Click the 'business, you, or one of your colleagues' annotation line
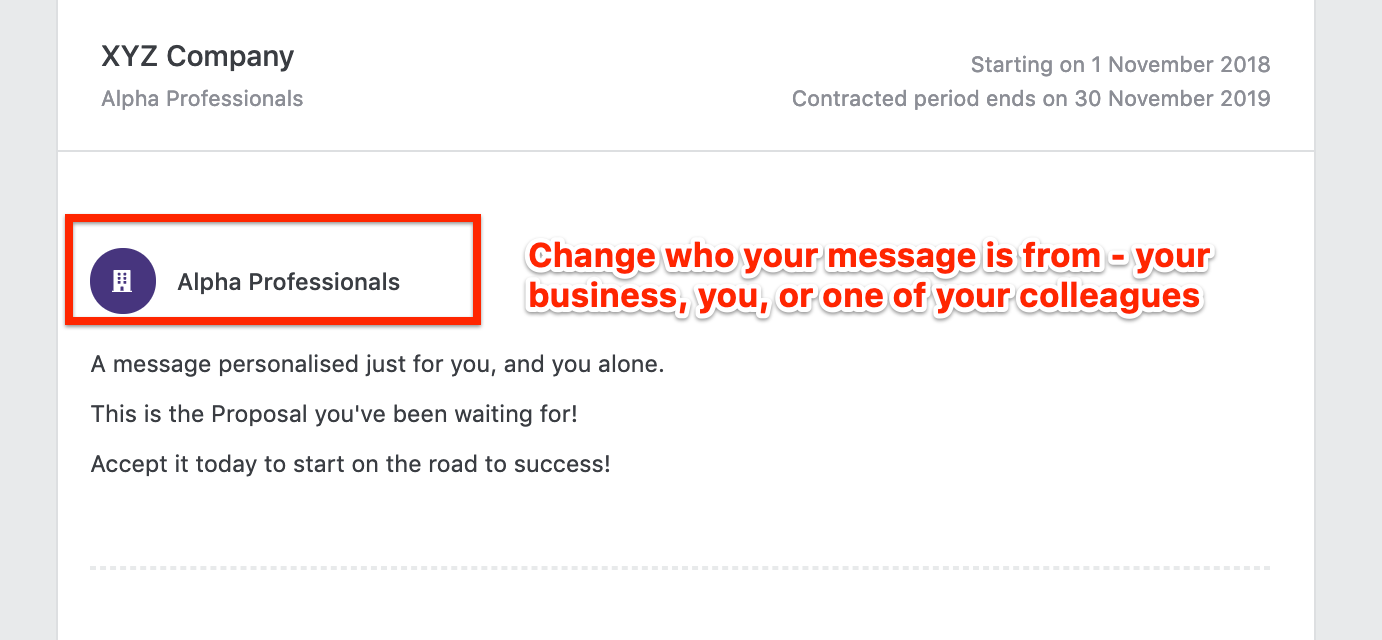 click(864, 296)
